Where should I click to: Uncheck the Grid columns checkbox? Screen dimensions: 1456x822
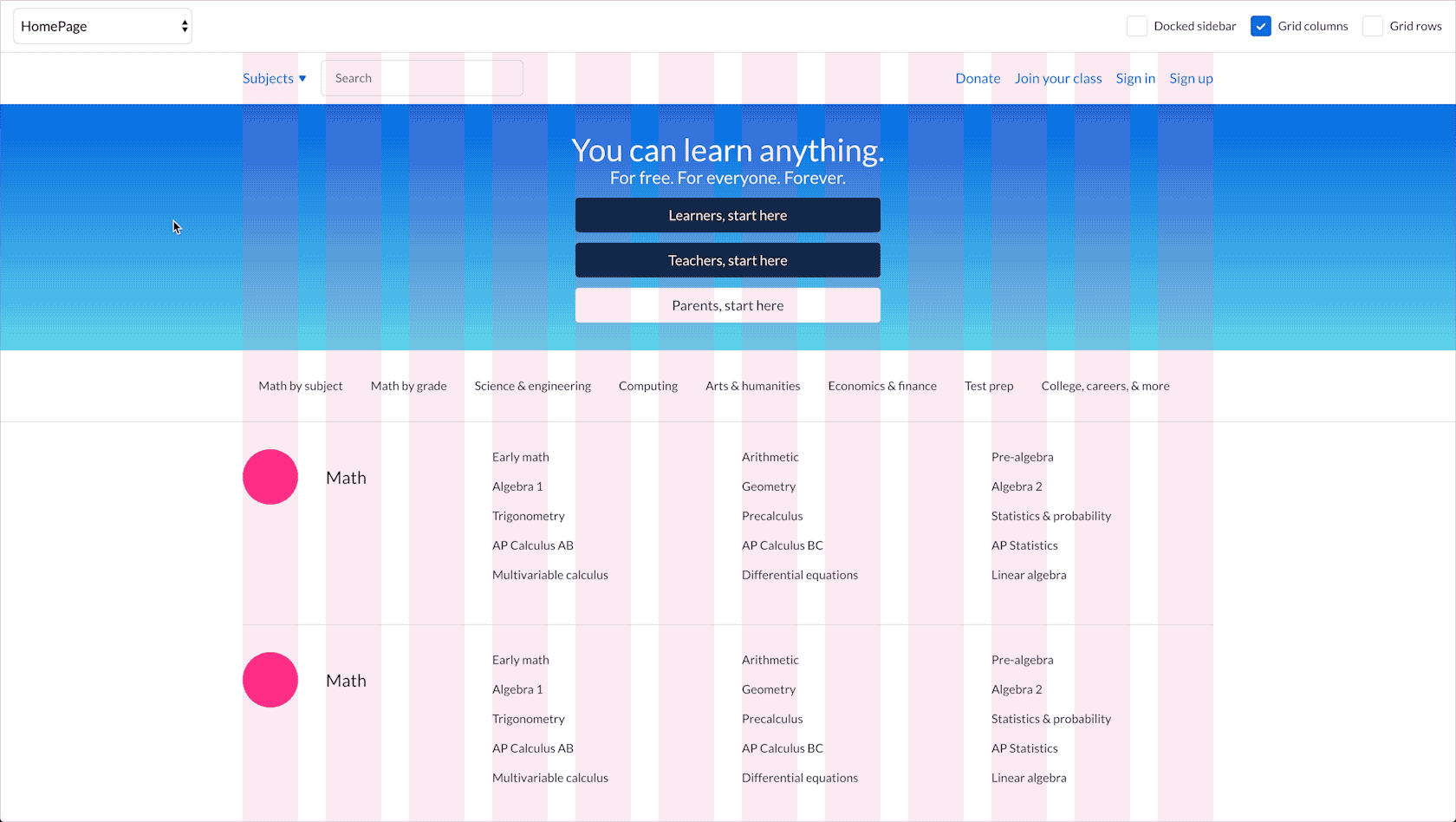click(1261, 26)
